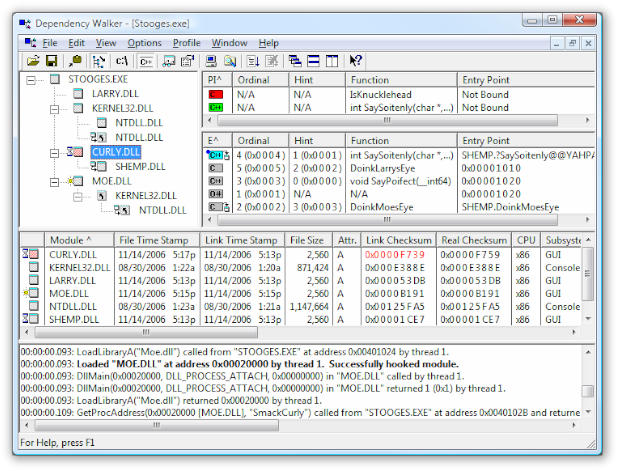The width and height of the screenshot is (618, 471).
Task: Sort by Link Time Stamp column header
Action: 242,240
